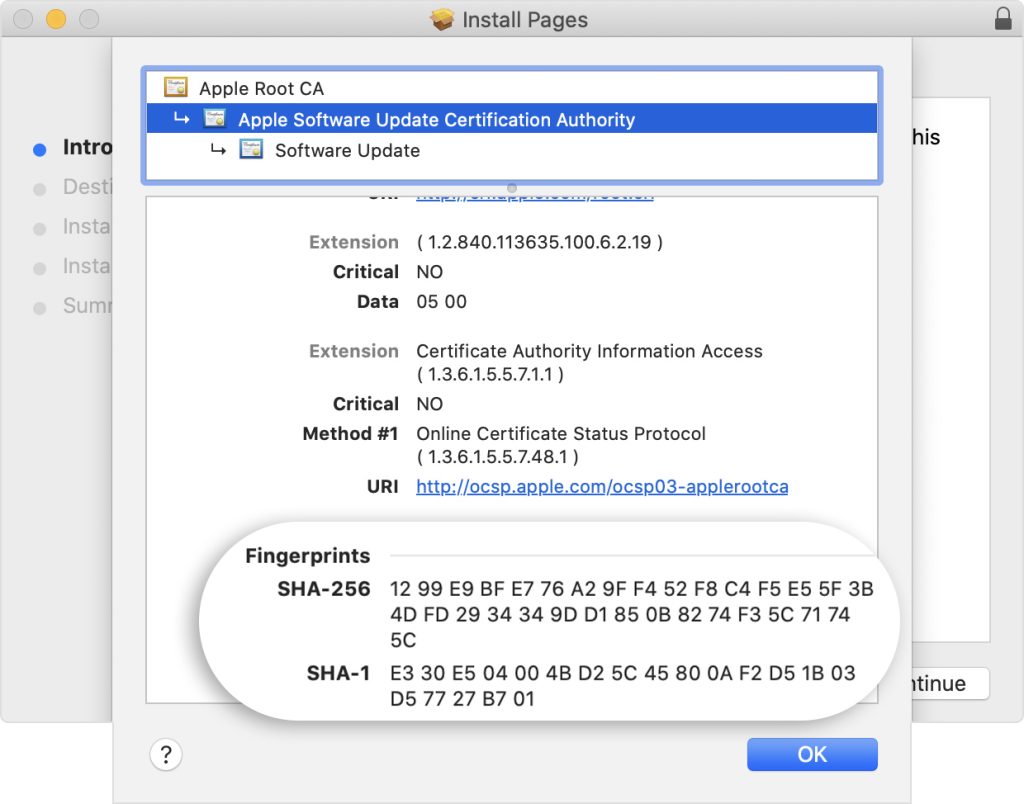Click the Data value 05 00
Viewport: 1024px width, 804px height.
441,302
